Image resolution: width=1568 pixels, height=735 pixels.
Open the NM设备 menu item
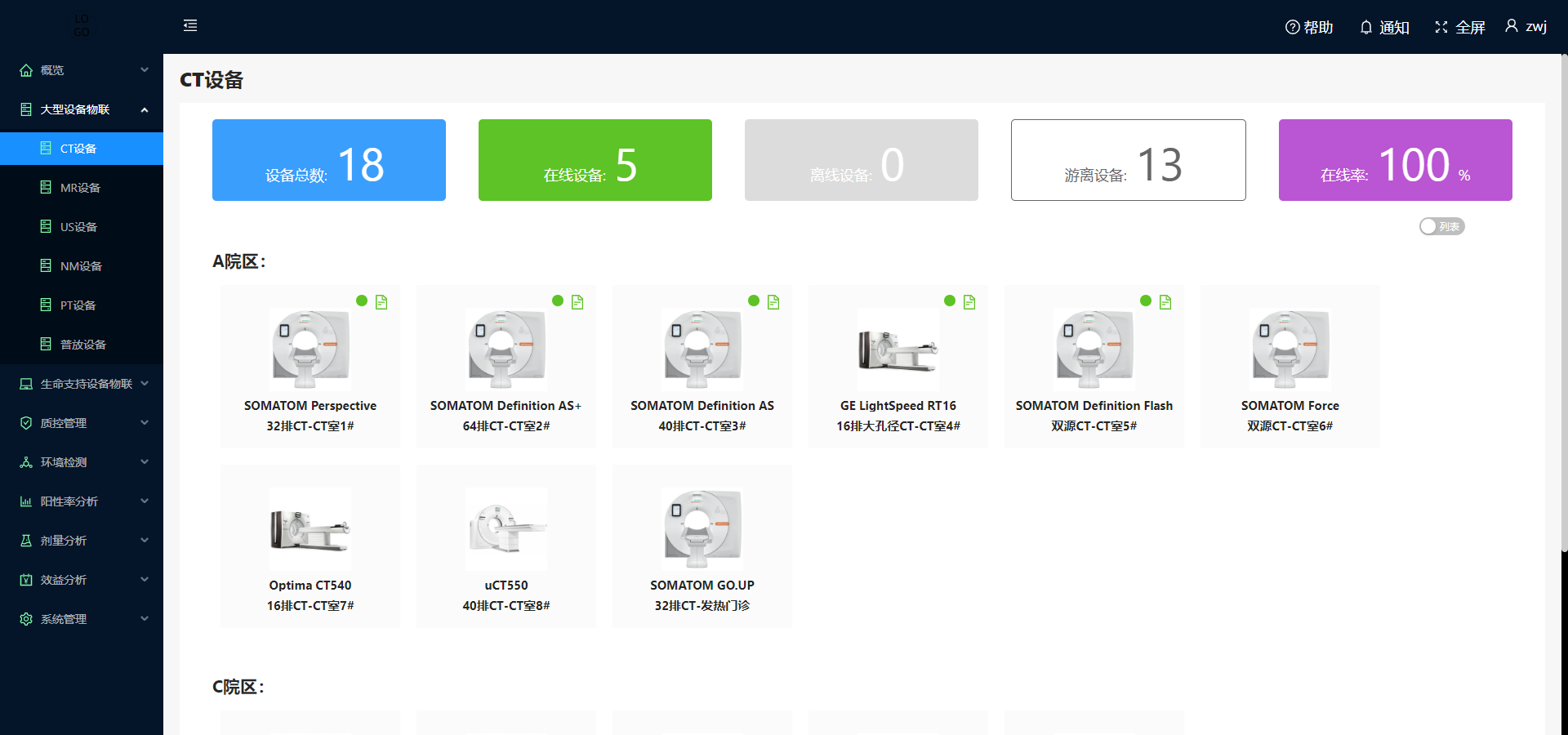click(82, 266)
